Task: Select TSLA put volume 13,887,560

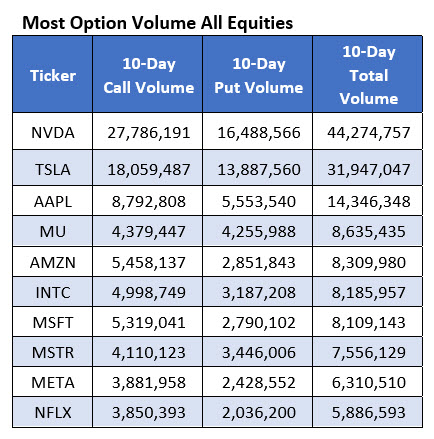Action: pyautogui.click(x=259, y=170)
